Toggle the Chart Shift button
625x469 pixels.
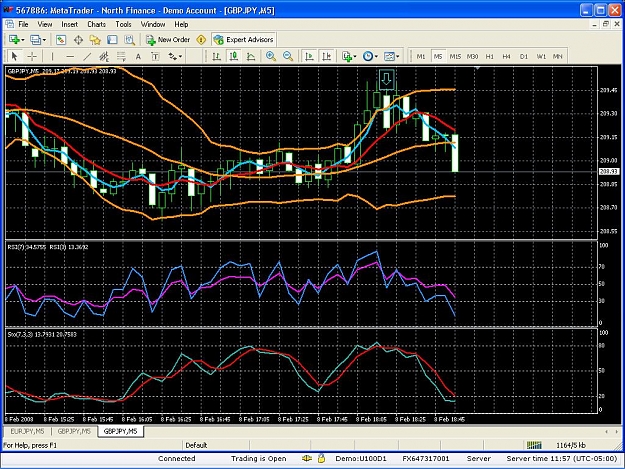click(x=326, y=56)
